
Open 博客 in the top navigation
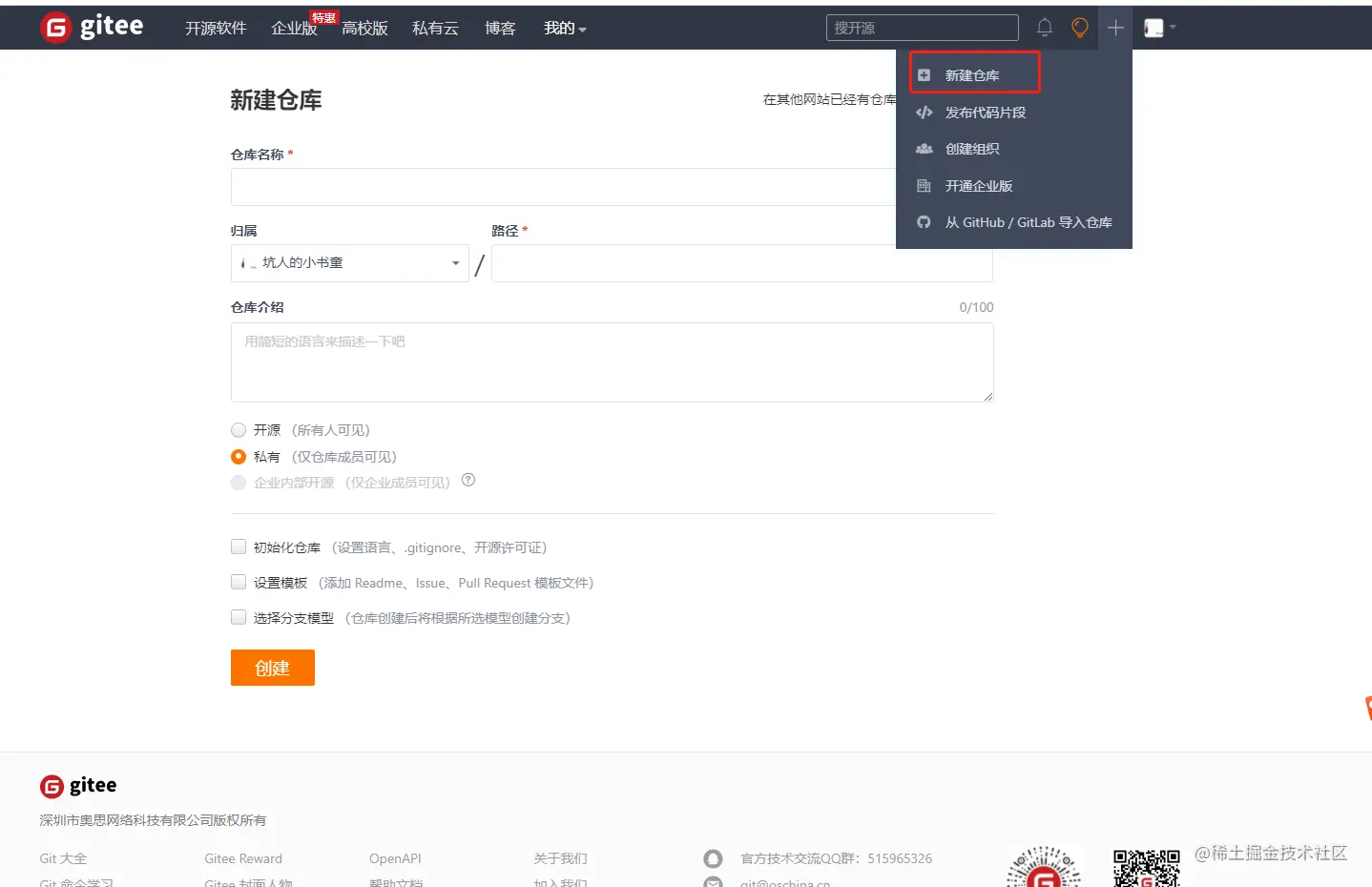click(500, 29)
